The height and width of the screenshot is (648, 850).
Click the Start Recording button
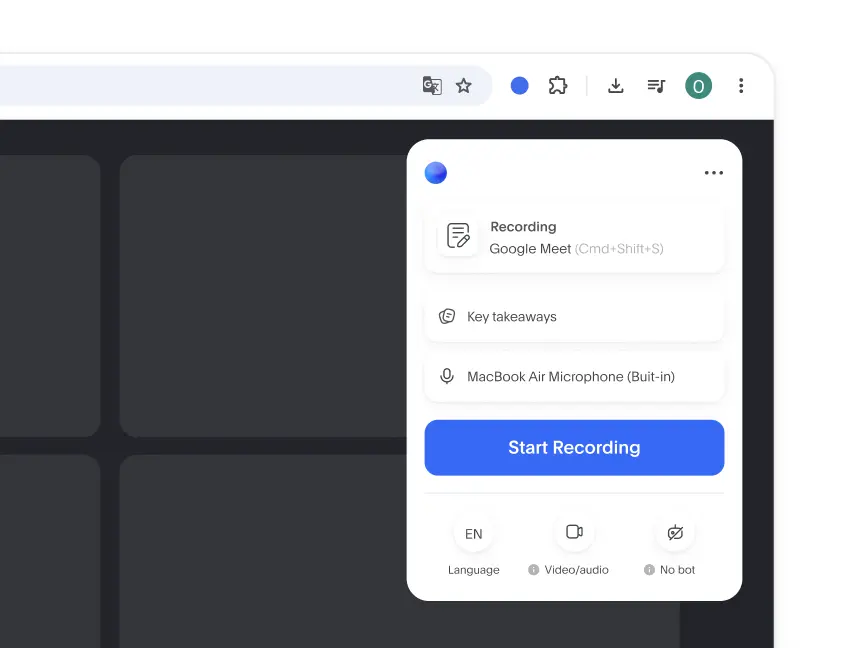pyautogui.click(x=574, y=447)
